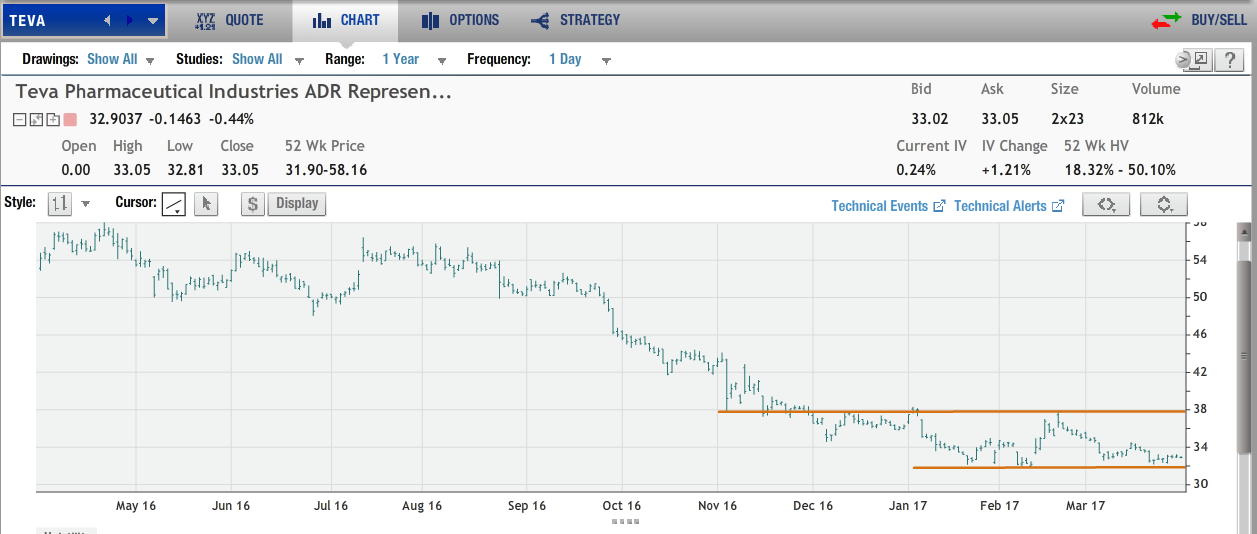This screenshot has height=534, width=1257.
Task: Click the help question mark icon
Action: [1227, 60]
